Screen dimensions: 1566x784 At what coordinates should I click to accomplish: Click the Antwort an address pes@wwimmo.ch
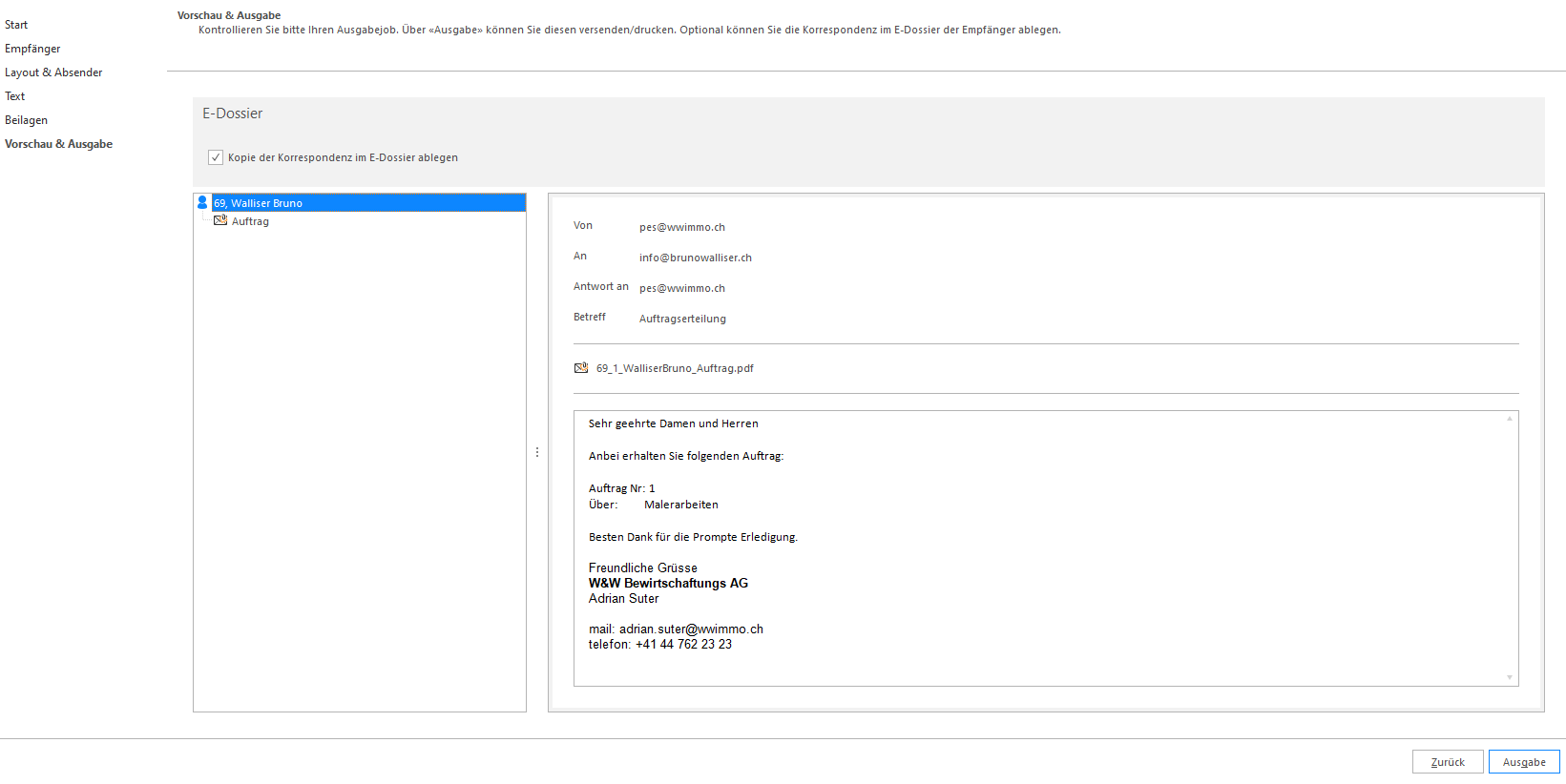click(x=682, y=288)
